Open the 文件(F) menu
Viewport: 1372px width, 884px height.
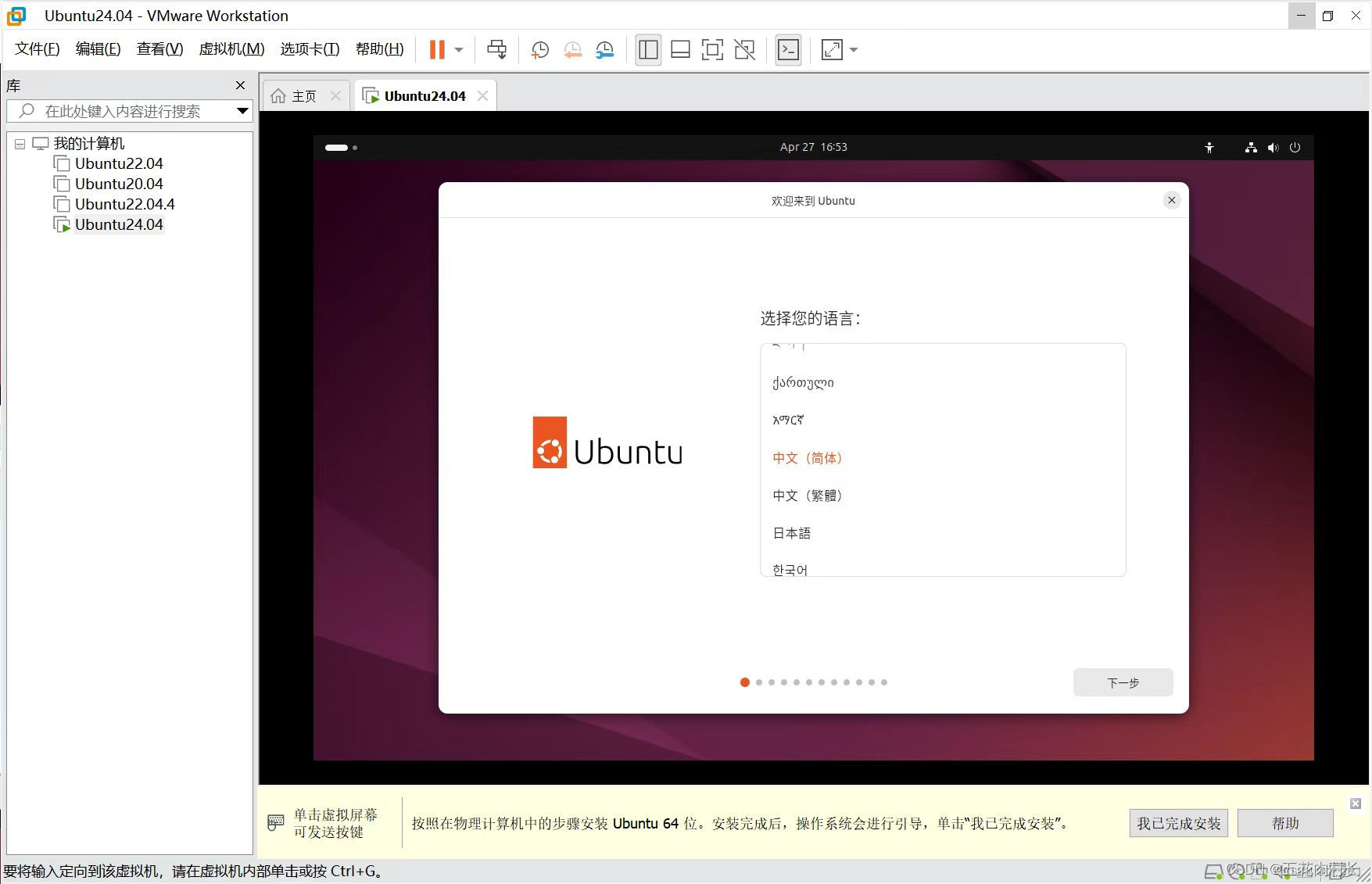(38, 49)
